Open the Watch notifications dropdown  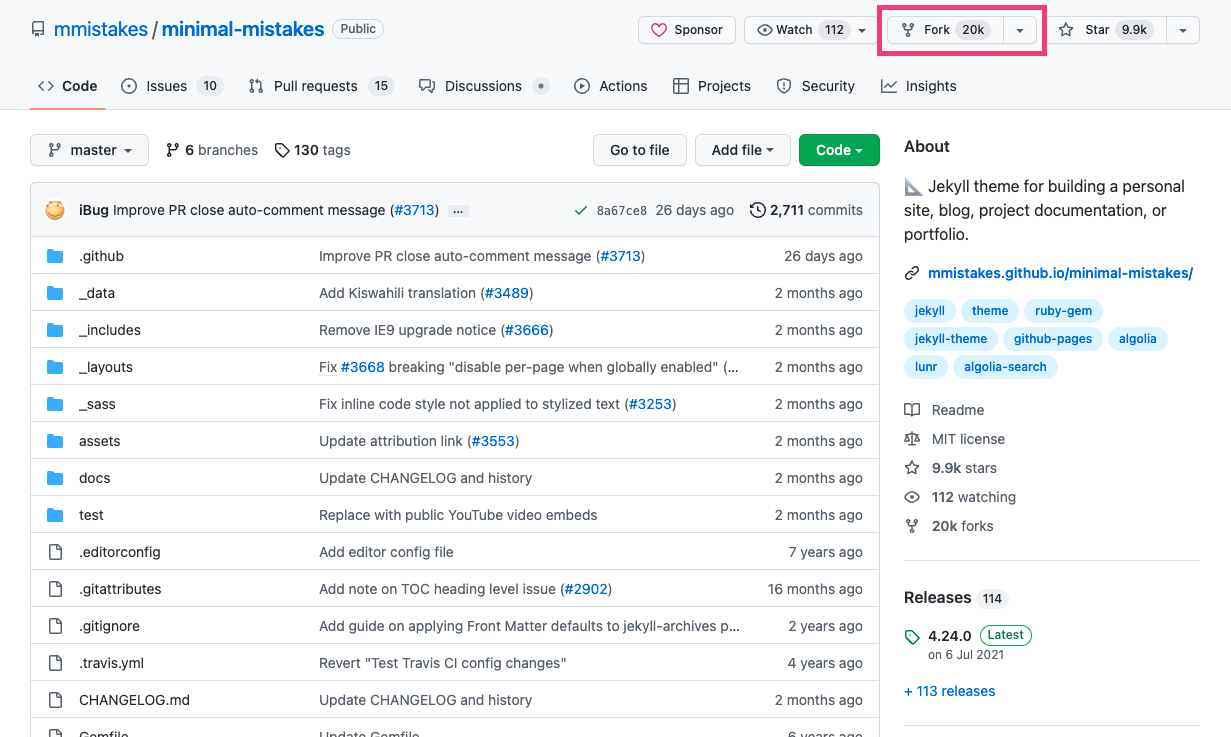811,30
